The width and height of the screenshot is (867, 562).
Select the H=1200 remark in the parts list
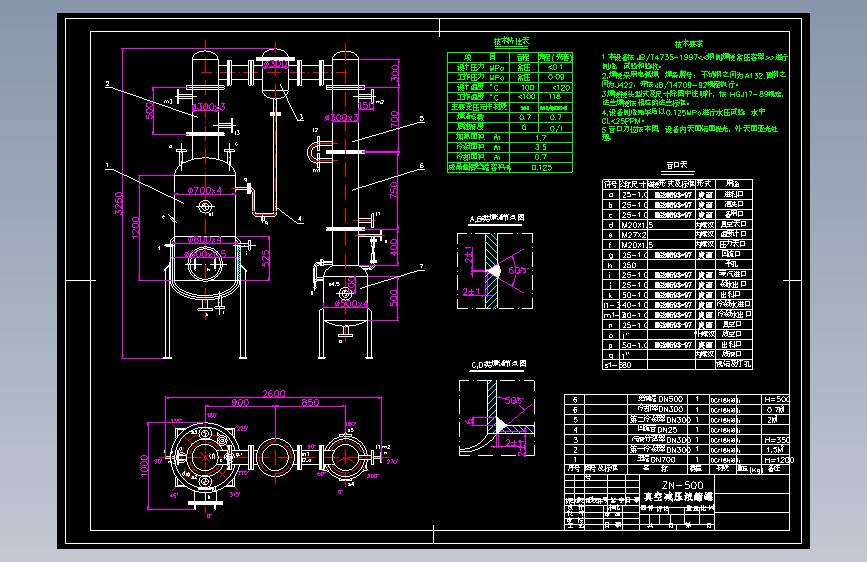tap(779, 460)
